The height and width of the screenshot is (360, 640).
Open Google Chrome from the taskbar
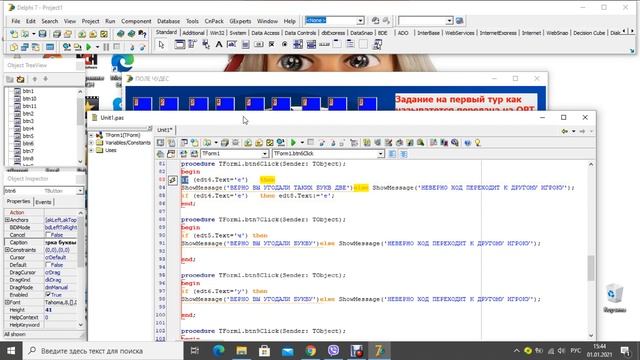pyautogui.click(x=311, y=351)
